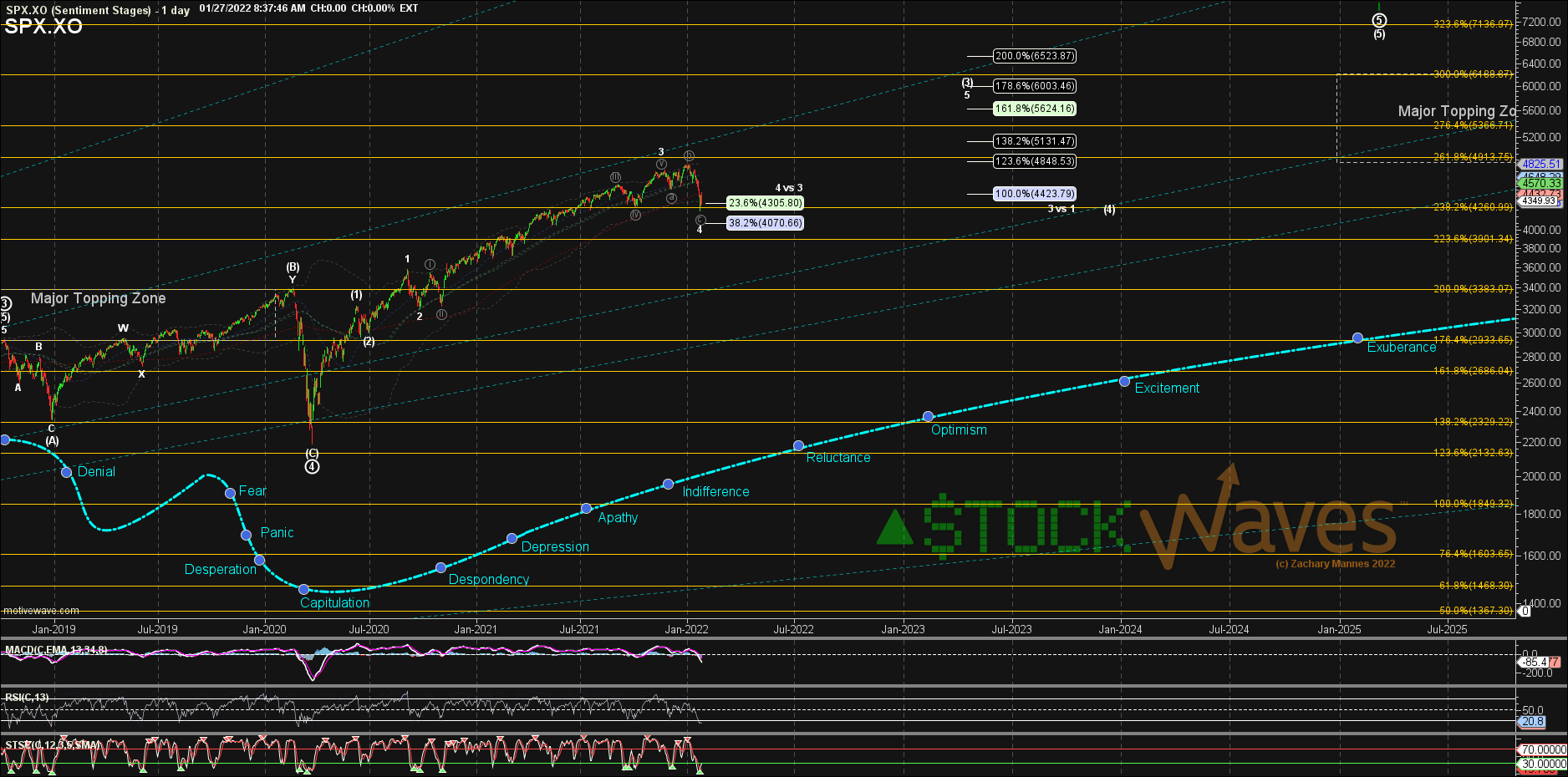This screenshot has height=777, width=1568.
Task: Select the 300.0%(6188.87) Fibonacci level label
Action: [x=1473, y=74]
